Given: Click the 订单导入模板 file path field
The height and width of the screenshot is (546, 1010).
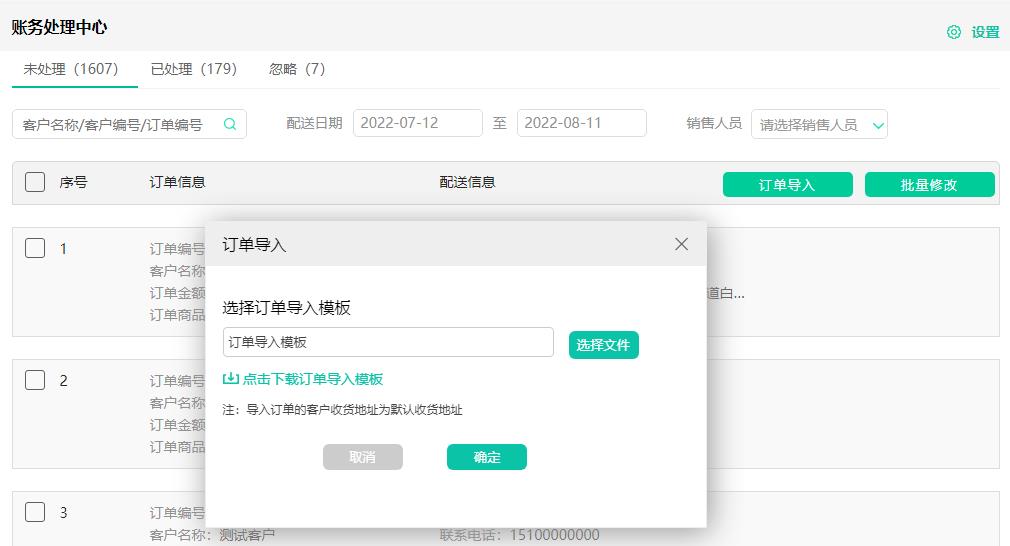Looking at the screenshot, I should click(x=388, y=342).
